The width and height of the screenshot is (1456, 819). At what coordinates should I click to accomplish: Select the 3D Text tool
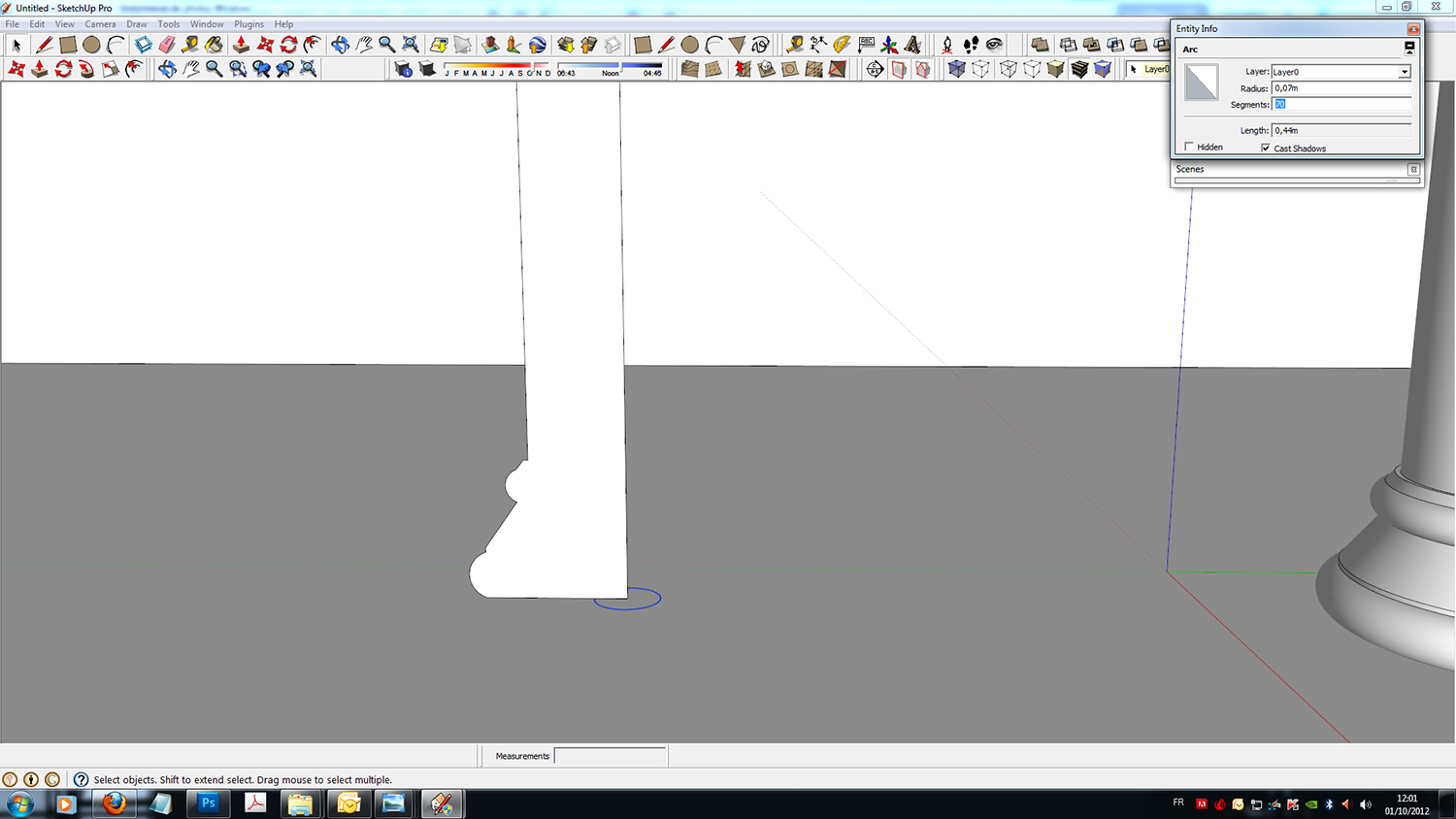[x=912, y=45]
